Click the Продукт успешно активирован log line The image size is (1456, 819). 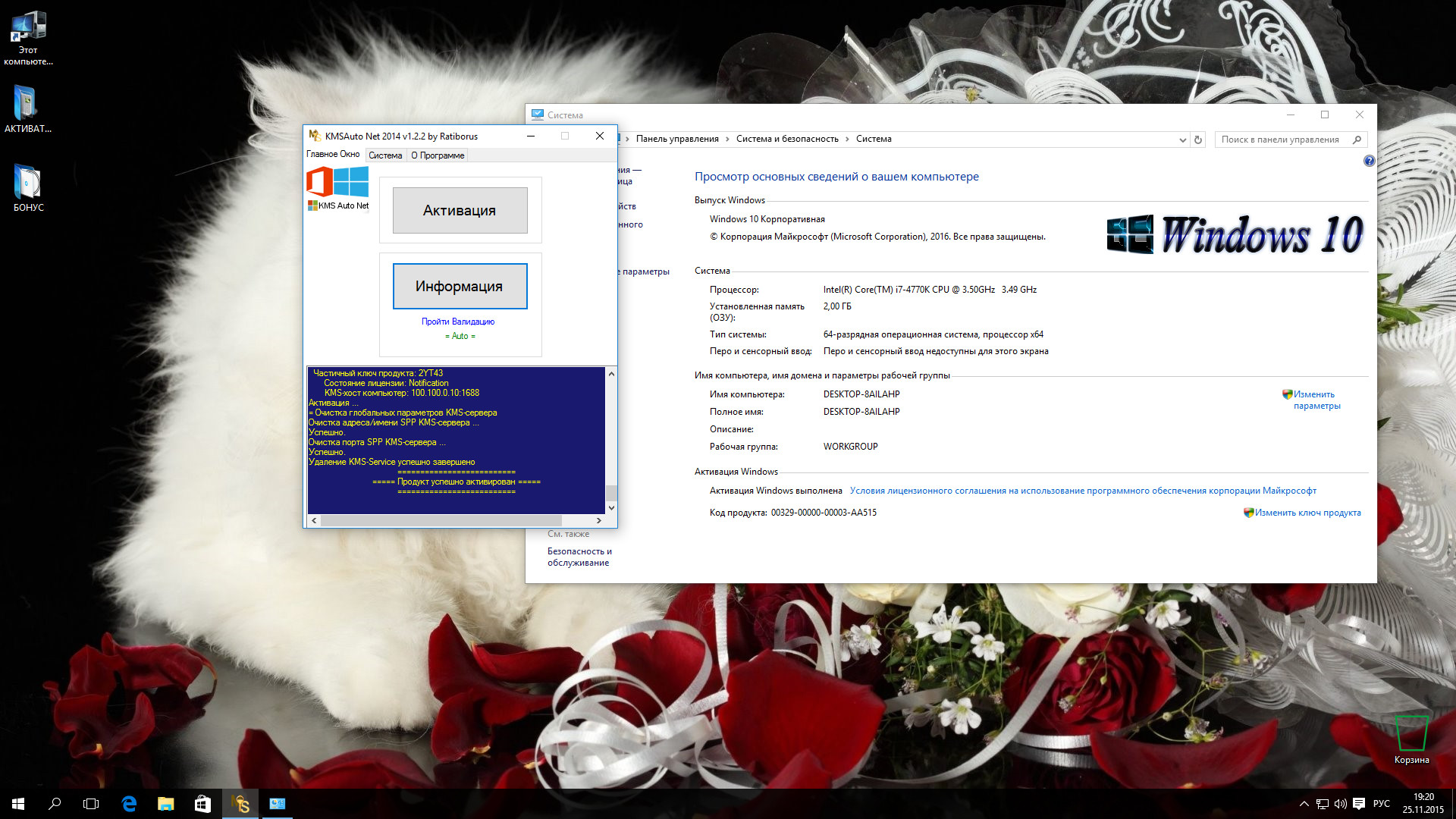[x=457, y=482]
